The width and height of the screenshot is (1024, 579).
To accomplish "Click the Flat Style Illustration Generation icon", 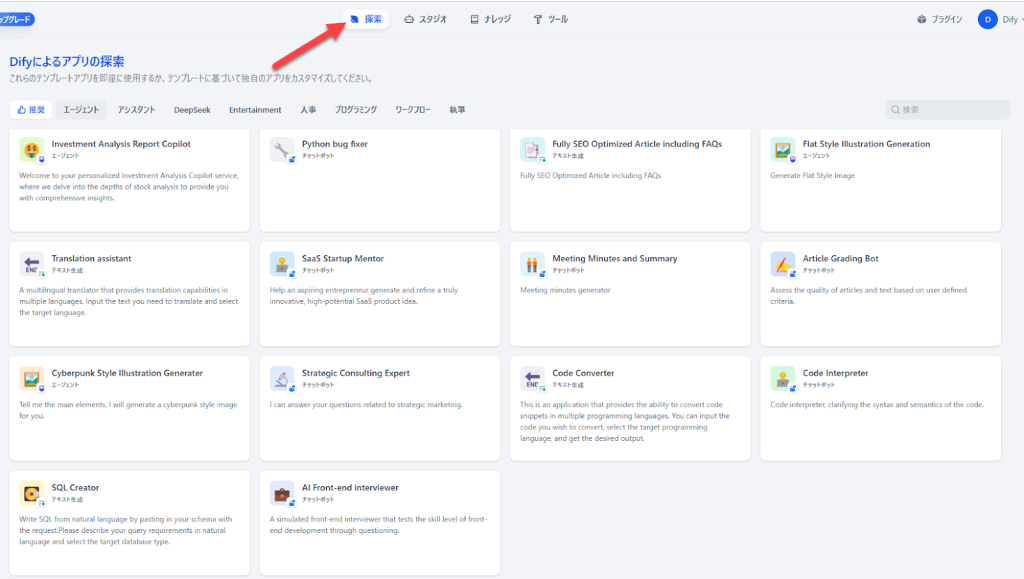I will pyautogui.click(x=782, y=149).
